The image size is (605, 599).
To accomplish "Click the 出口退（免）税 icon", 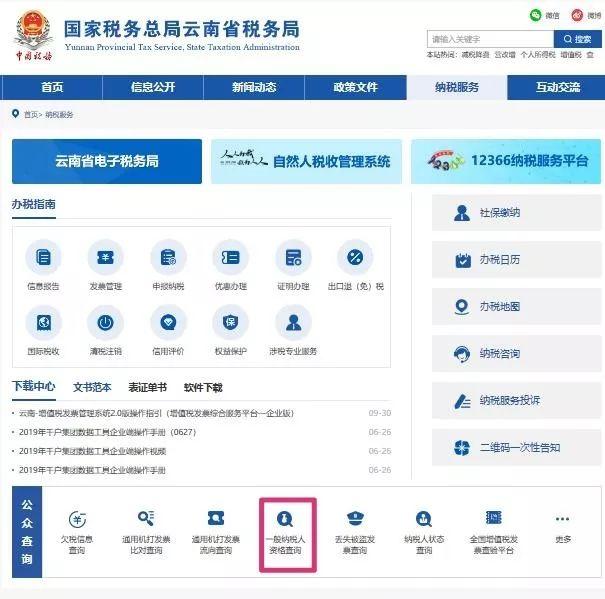I will [355, 257].
